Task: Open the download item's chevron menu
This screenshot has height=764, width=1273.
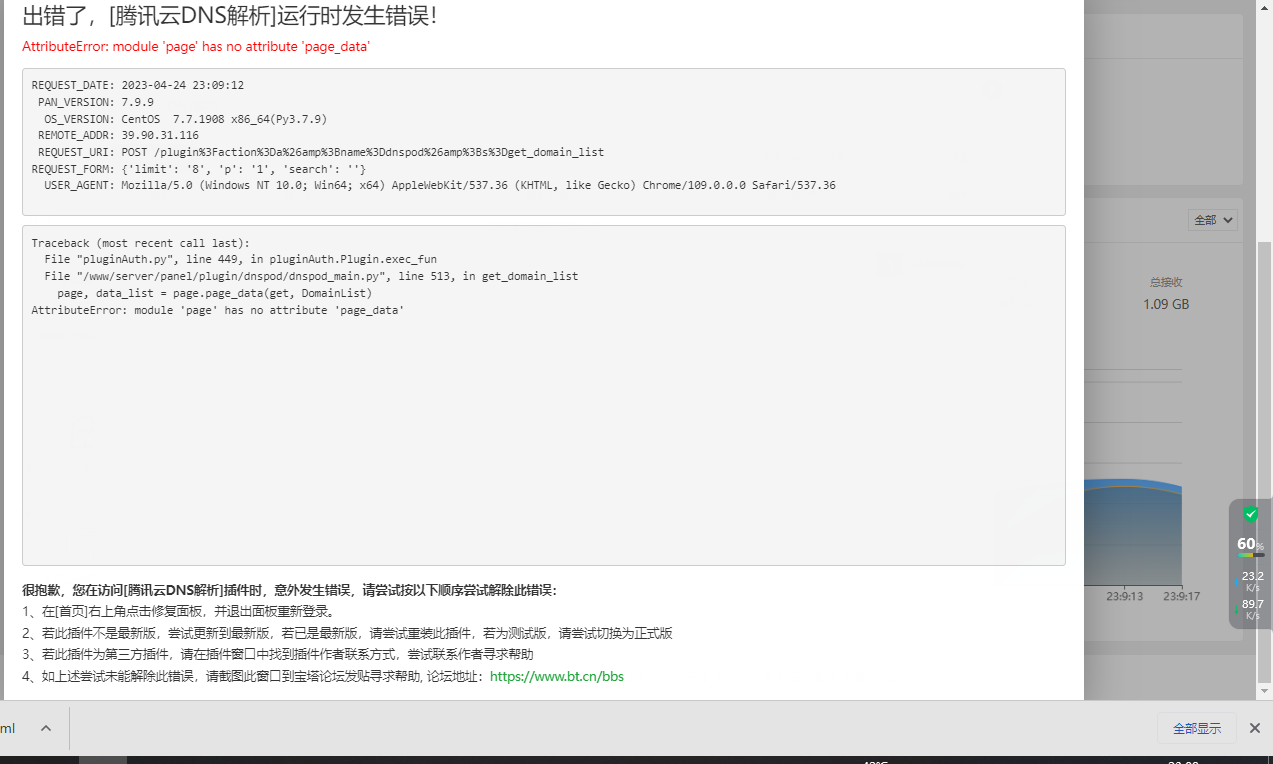Action: (x=45, y=728)
